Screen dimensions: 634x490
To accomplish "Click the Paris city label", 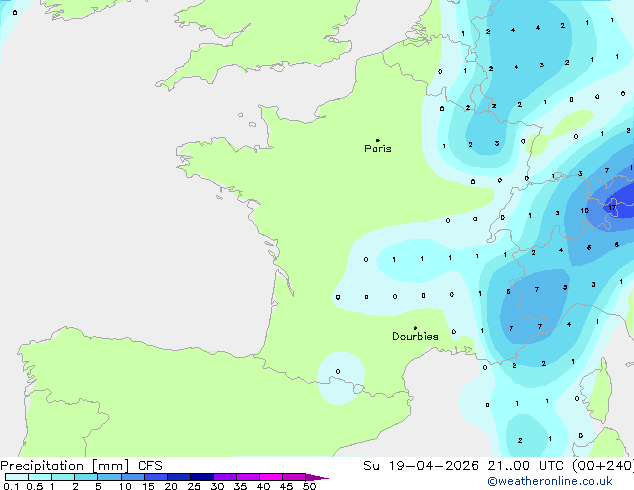I will point(378,149).
